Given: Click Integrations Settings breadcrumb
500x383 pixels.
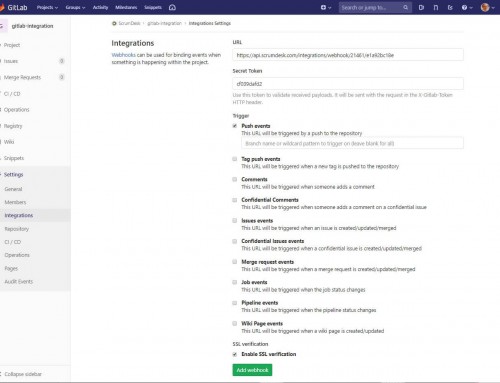Looking at the screenshot, I should [210, 23].
